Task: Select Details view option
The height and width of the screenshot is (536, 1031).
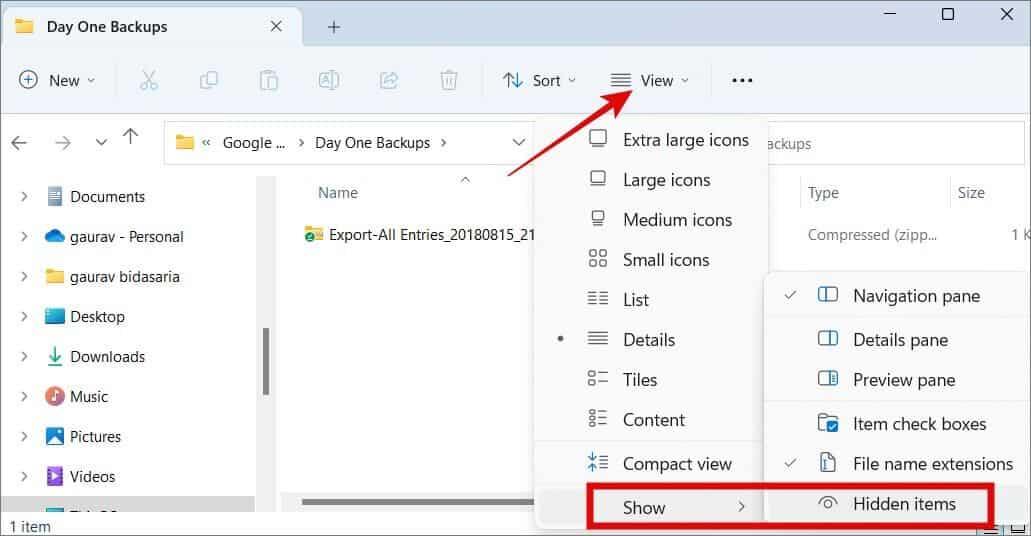Action: [x=632, y=340]
